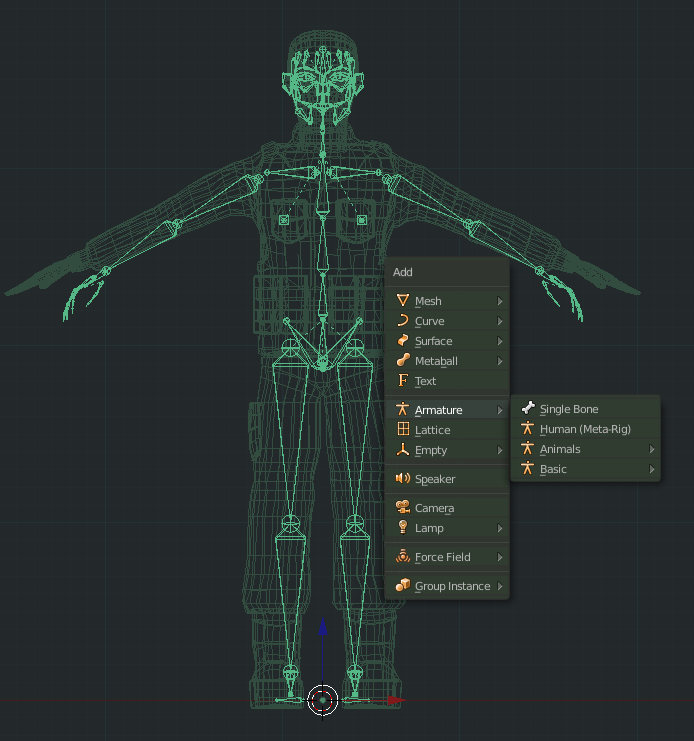
Task: Click the Metaball icon
Action: coord(403,360)
